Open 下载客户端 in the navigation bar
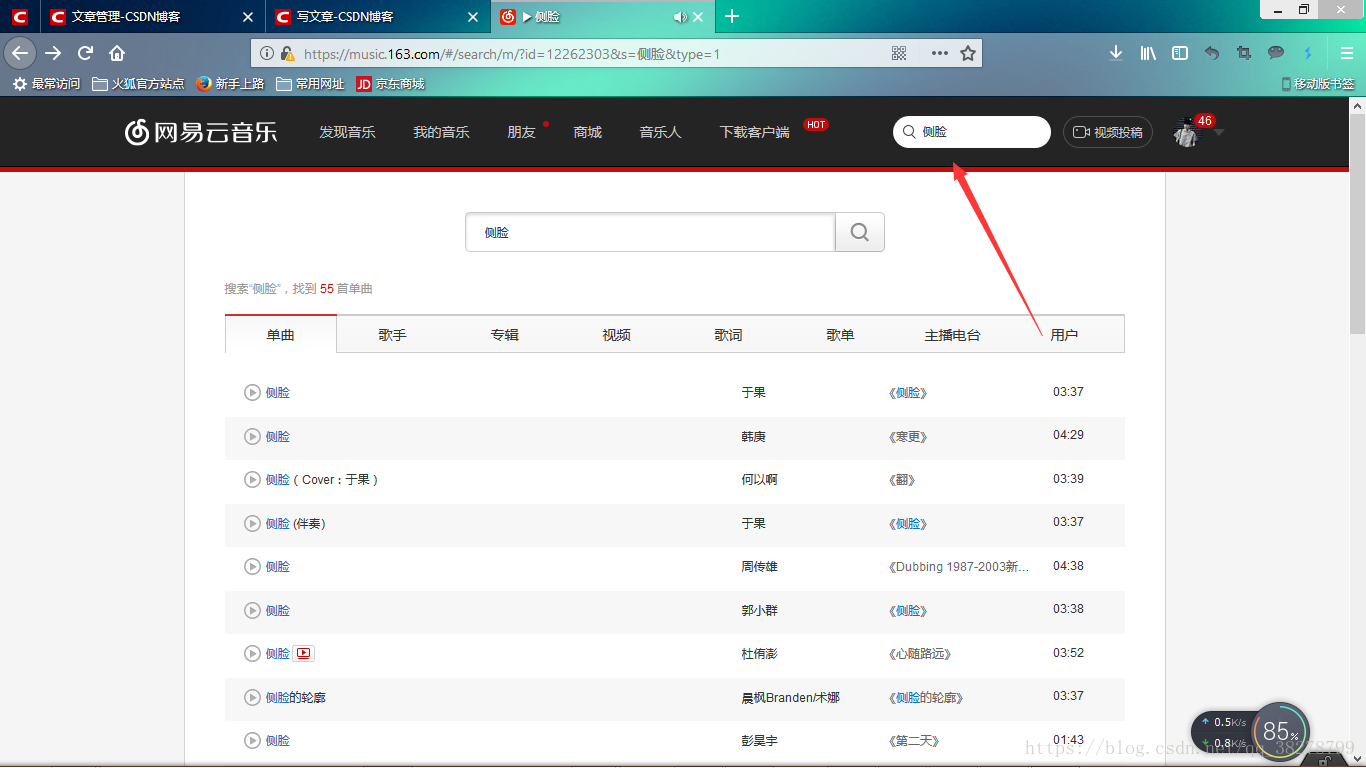The height and width of the screenshot is (768, 1366). pos(754,132)
